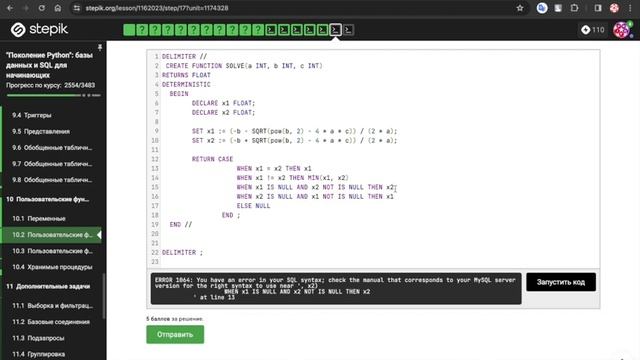
Task: Click the 'WHEN x1 = x2 THEN x1' line
Action: pyautogui.click(x=274, y=169)
